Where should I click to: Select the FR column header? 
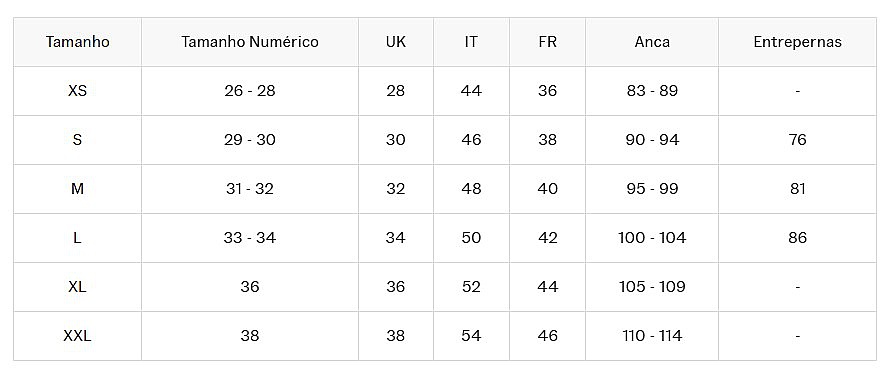tap(547, 42)
